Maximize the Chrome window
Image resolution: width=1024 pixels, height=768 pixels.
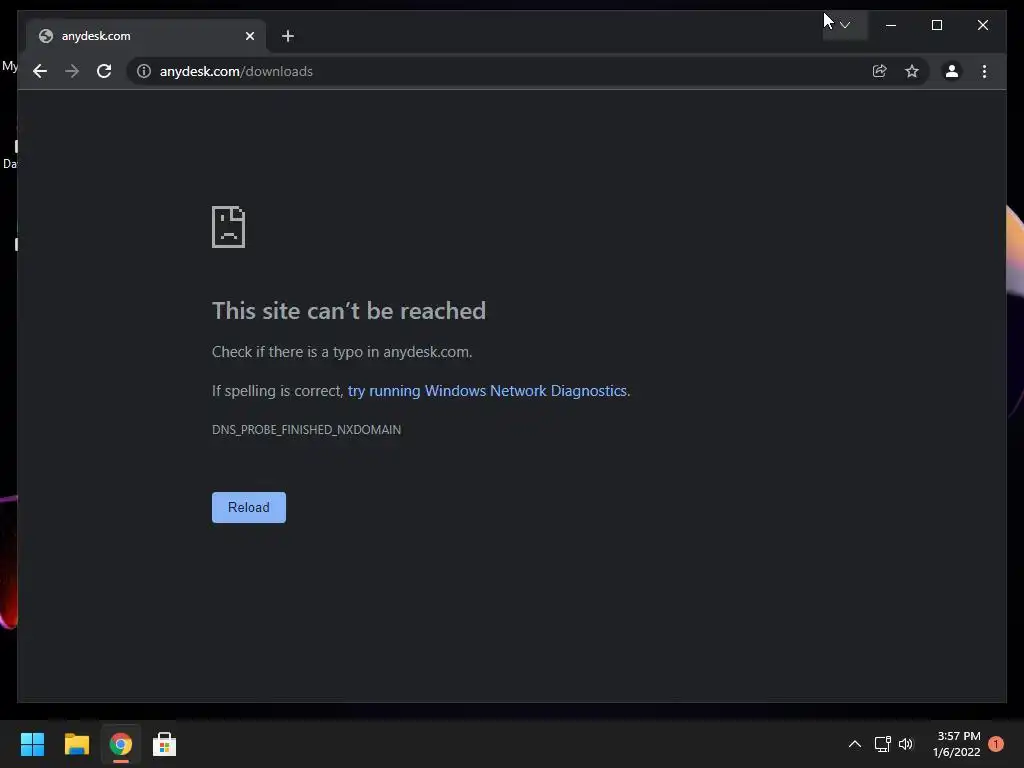(936, 25)
